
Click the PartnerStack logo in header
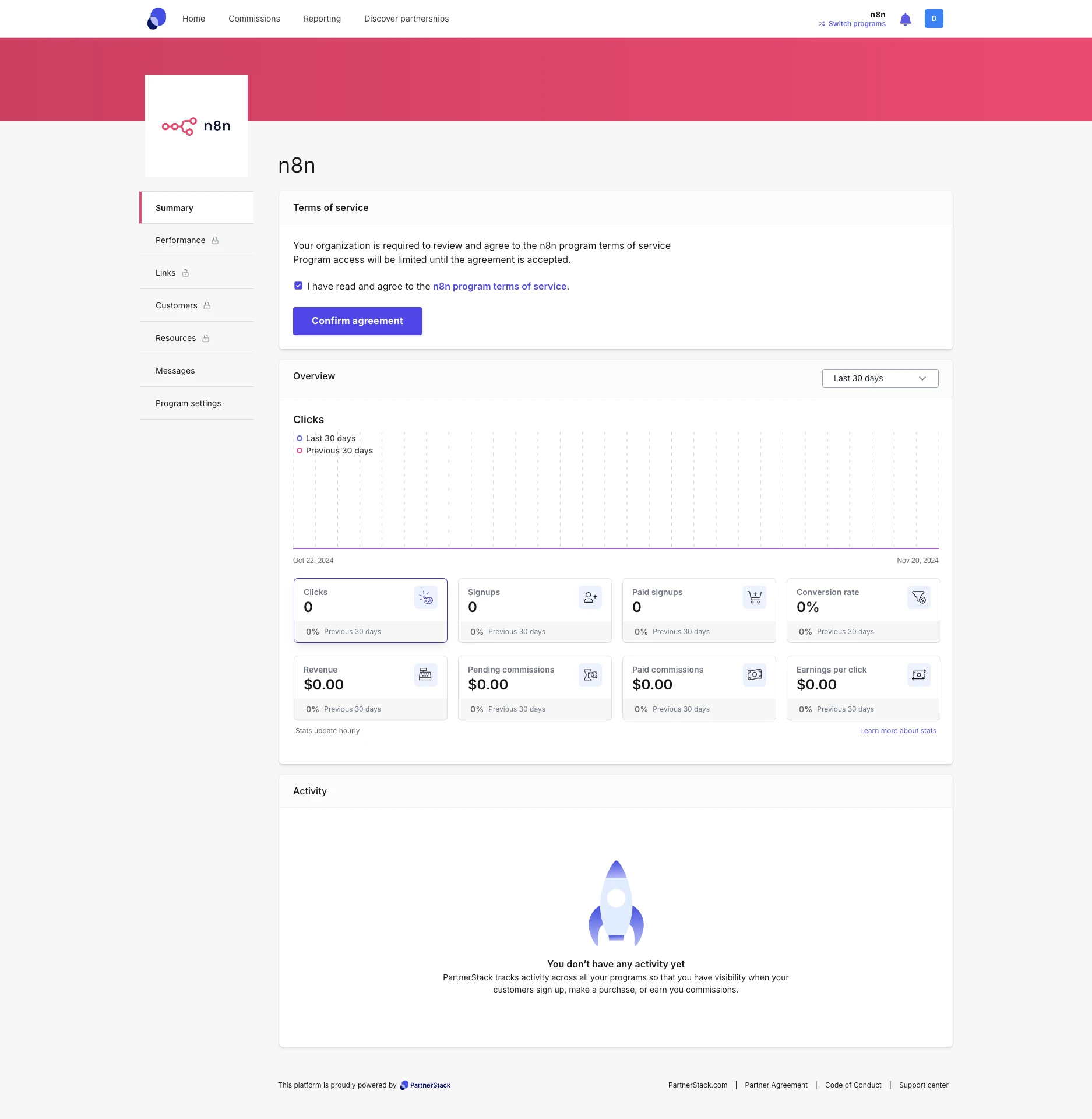157,19
